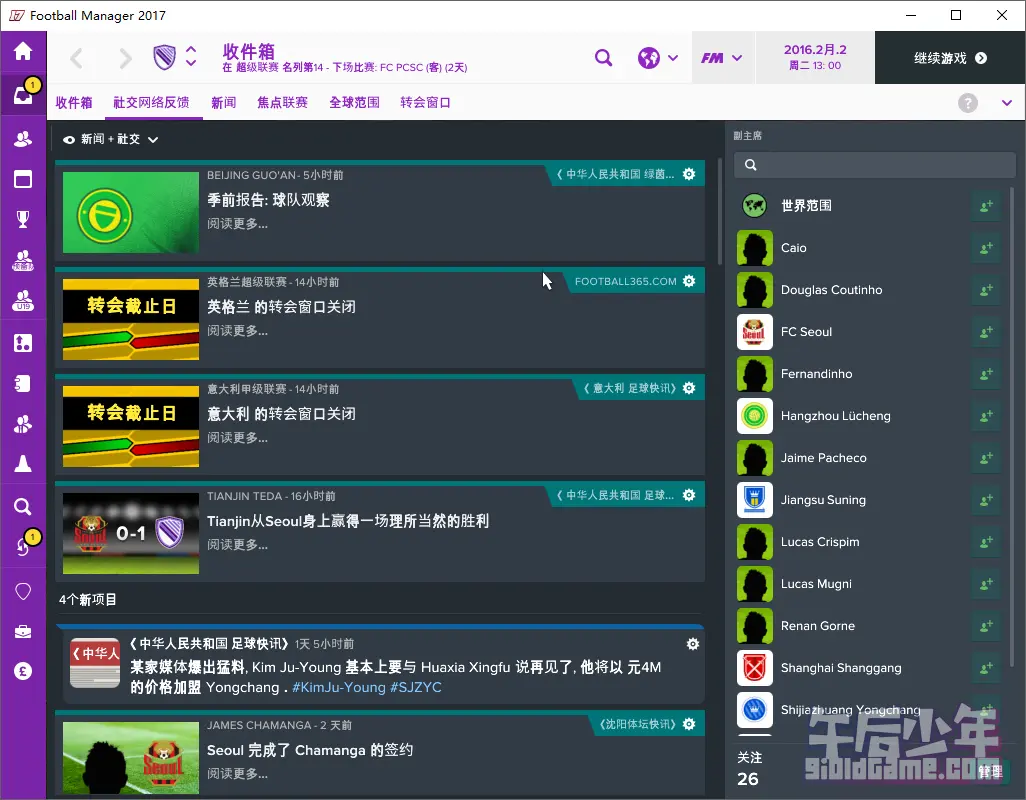Read more on 季前报告: 球队观察

[238, 224]
